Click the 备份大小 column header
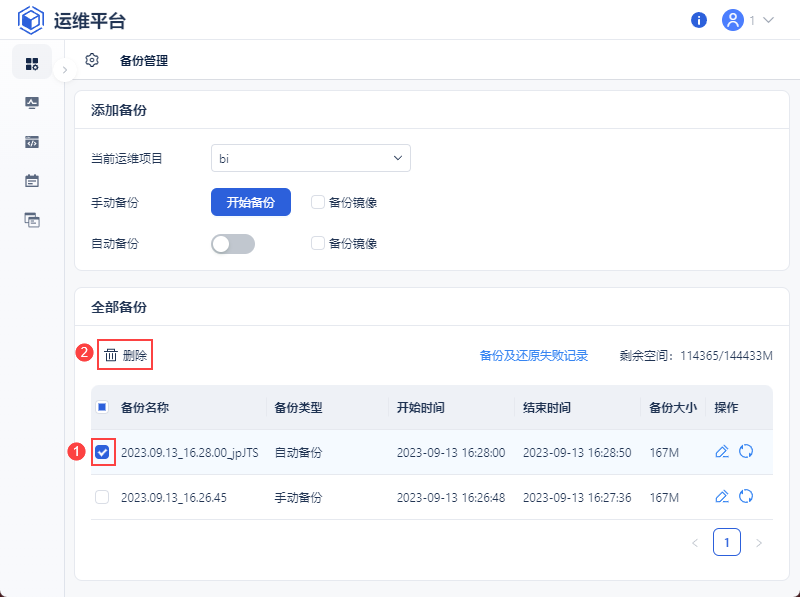800x597 pixels. (673, 407)
